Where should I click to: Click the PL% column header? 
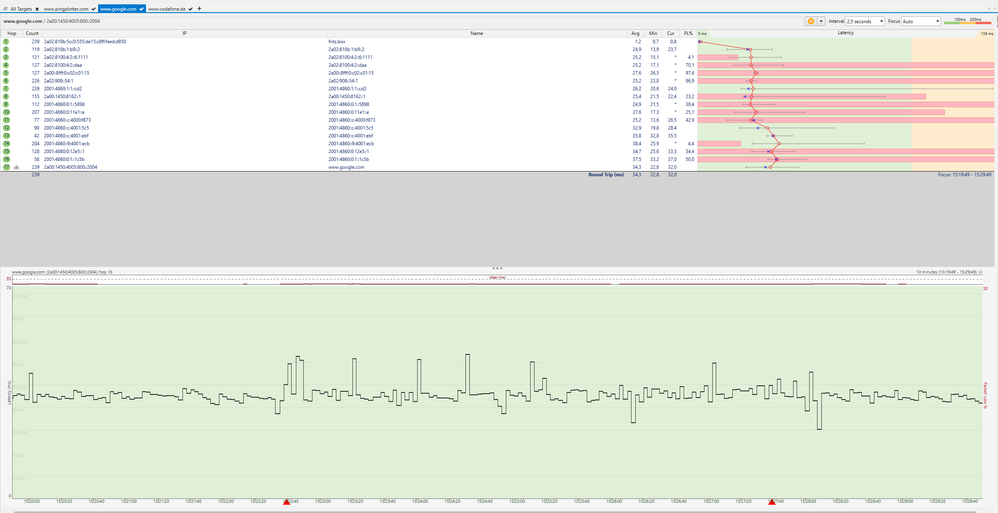point(688,33)
